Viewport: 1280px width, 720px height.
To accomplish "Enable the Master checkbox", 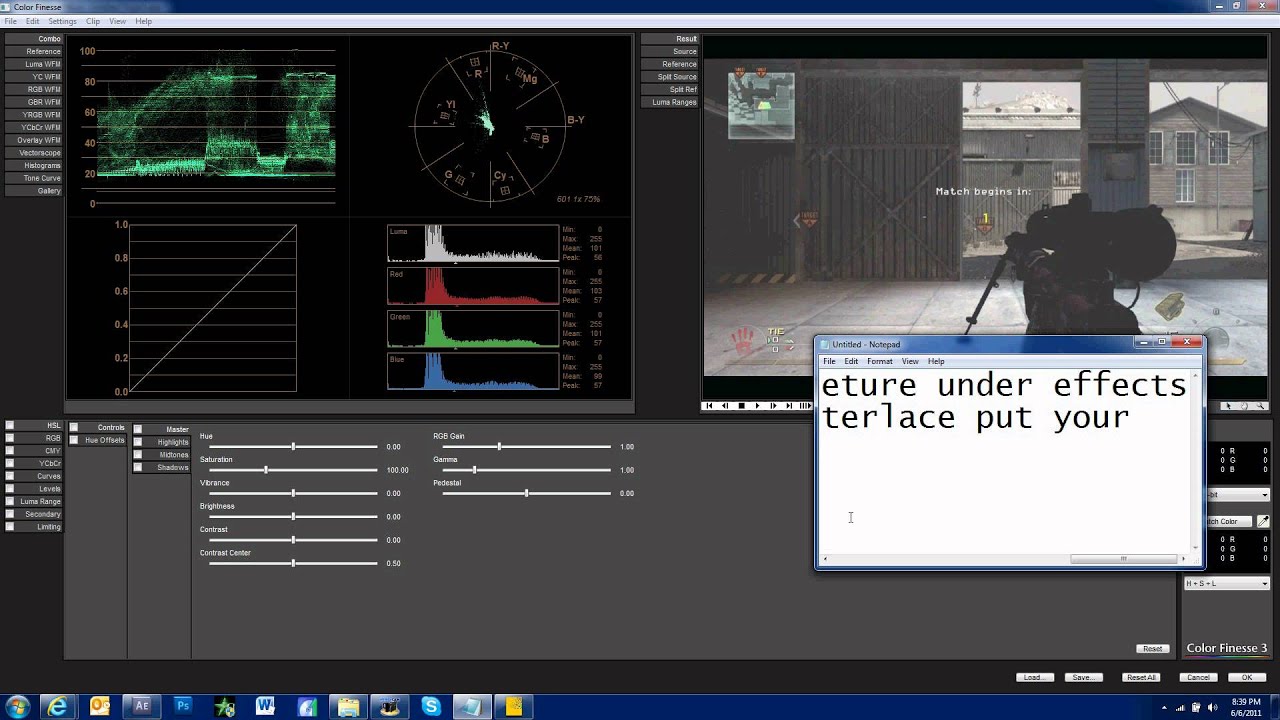I will pyautogui.click(x=138, y=429).
